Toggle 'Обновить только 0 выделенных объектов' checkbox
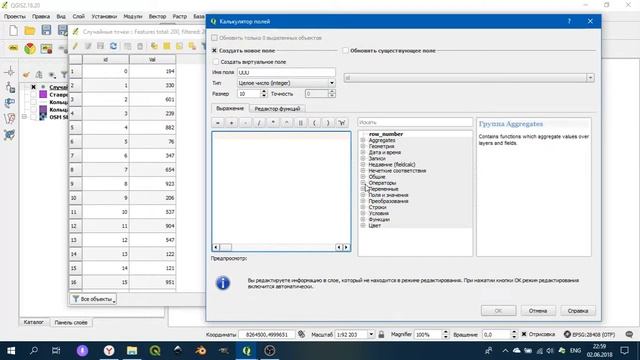 pyautogui.click(x=214, y=38)
